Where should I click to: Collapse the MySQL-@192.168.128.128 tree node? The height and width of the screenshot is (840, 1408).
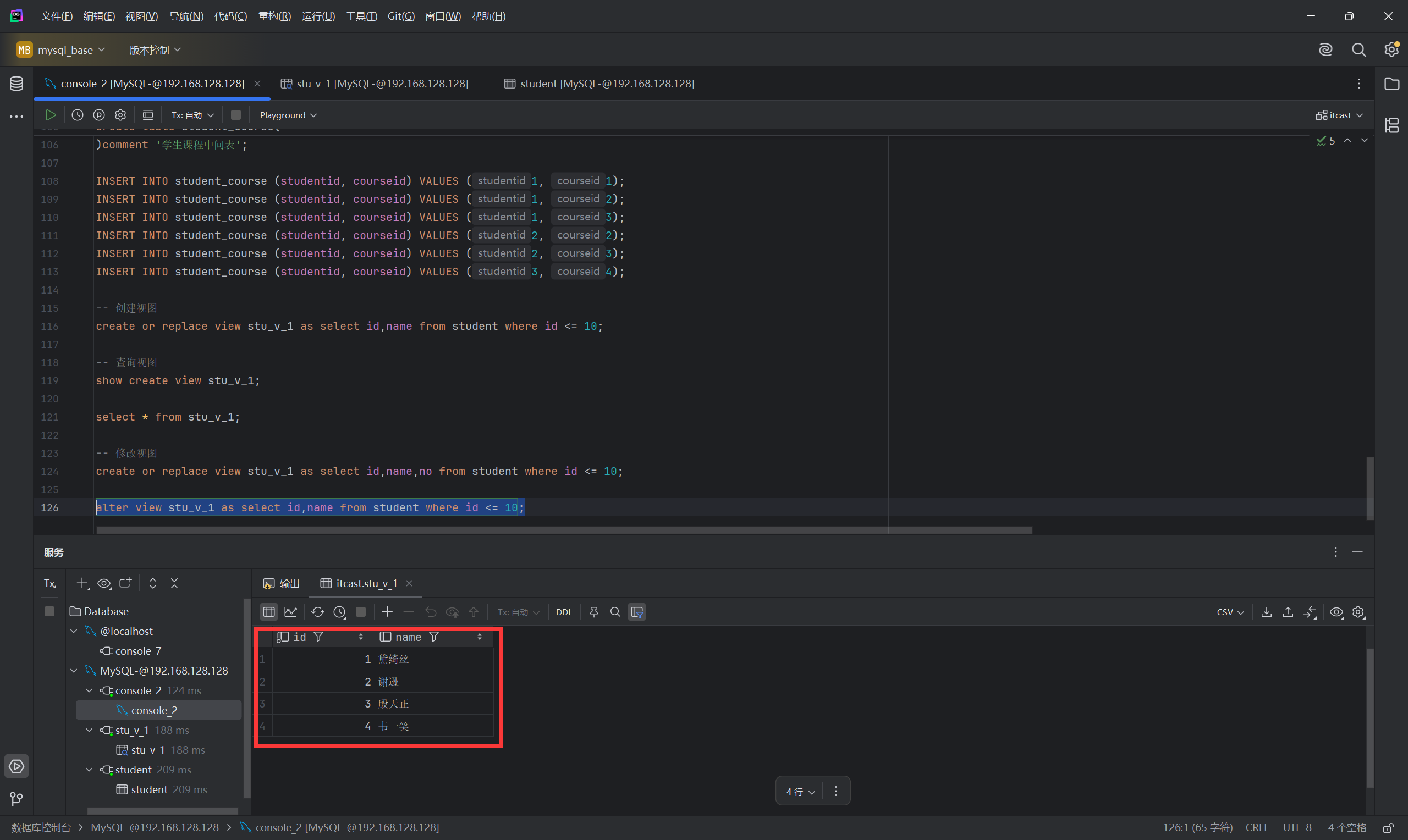click(74, 671)
